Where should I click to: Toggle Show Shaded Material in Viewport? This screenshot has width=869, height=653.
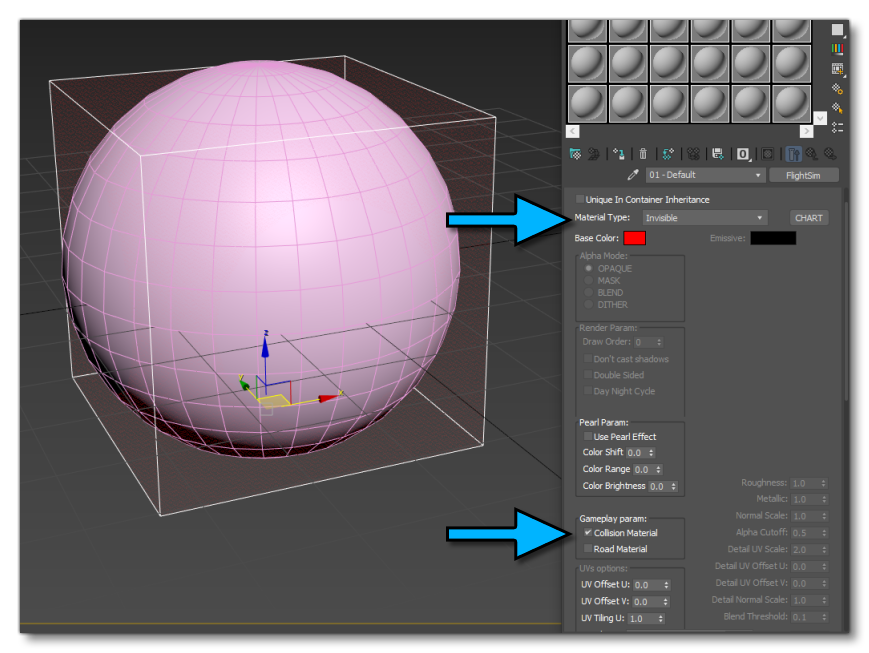[x=767, y=153]
